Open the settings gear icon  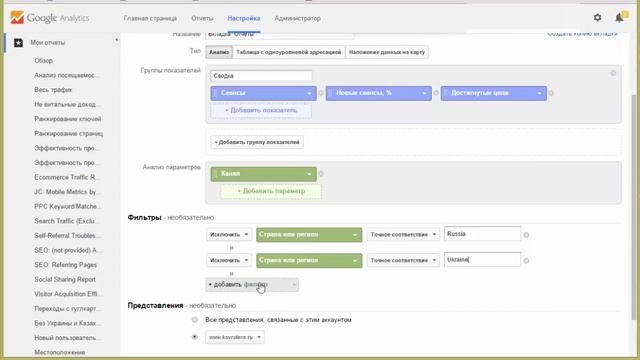tap(597, 18)
